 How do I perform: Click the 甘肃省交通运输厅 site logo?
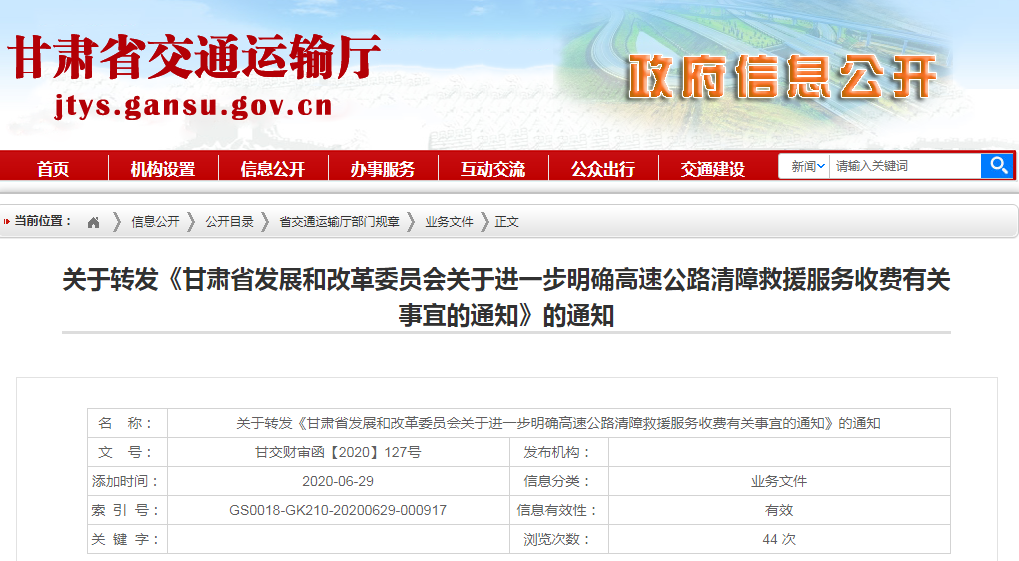194,57
